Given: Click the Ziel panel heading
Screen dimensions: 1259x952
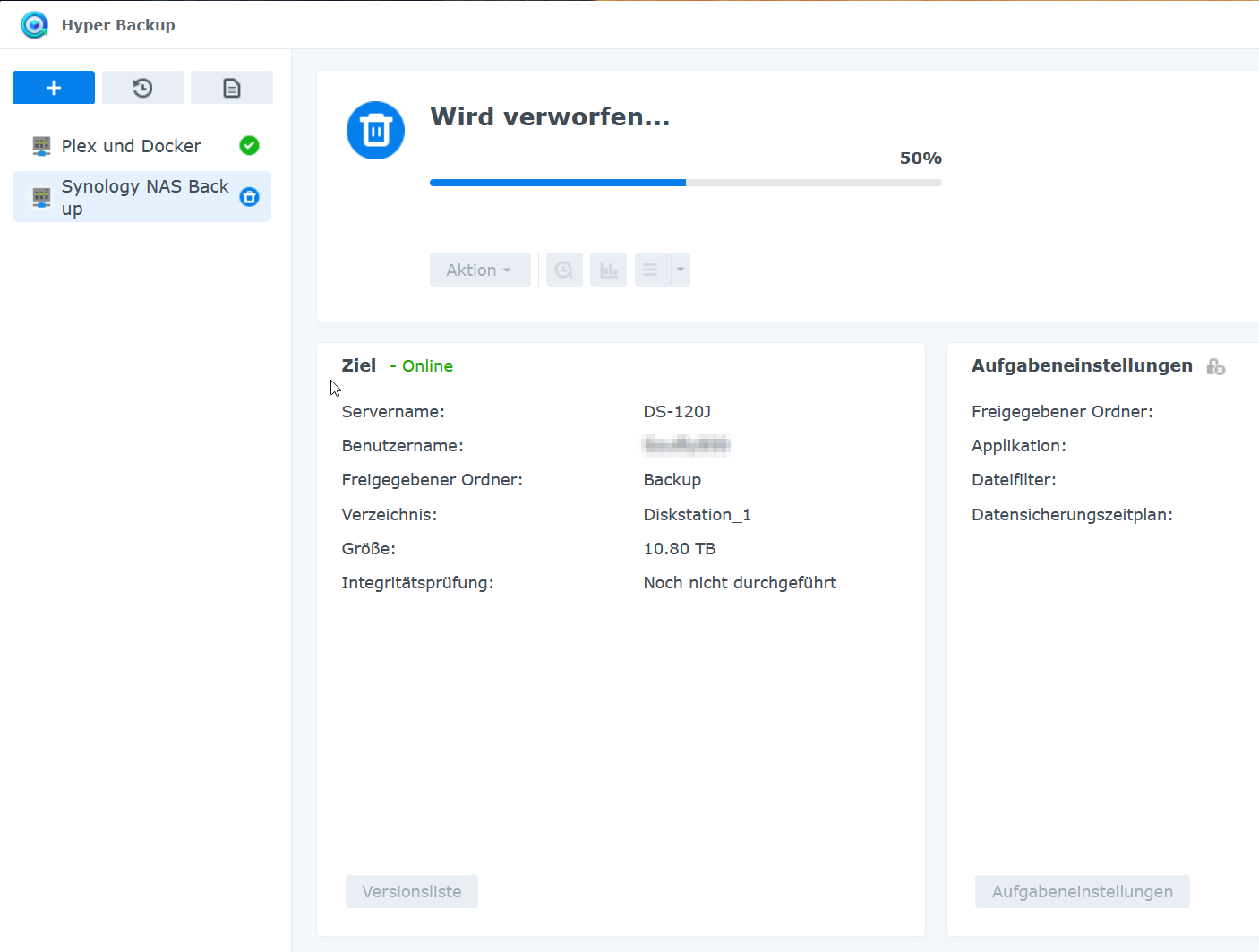Looking at the screenshot, I should (359, 365).
